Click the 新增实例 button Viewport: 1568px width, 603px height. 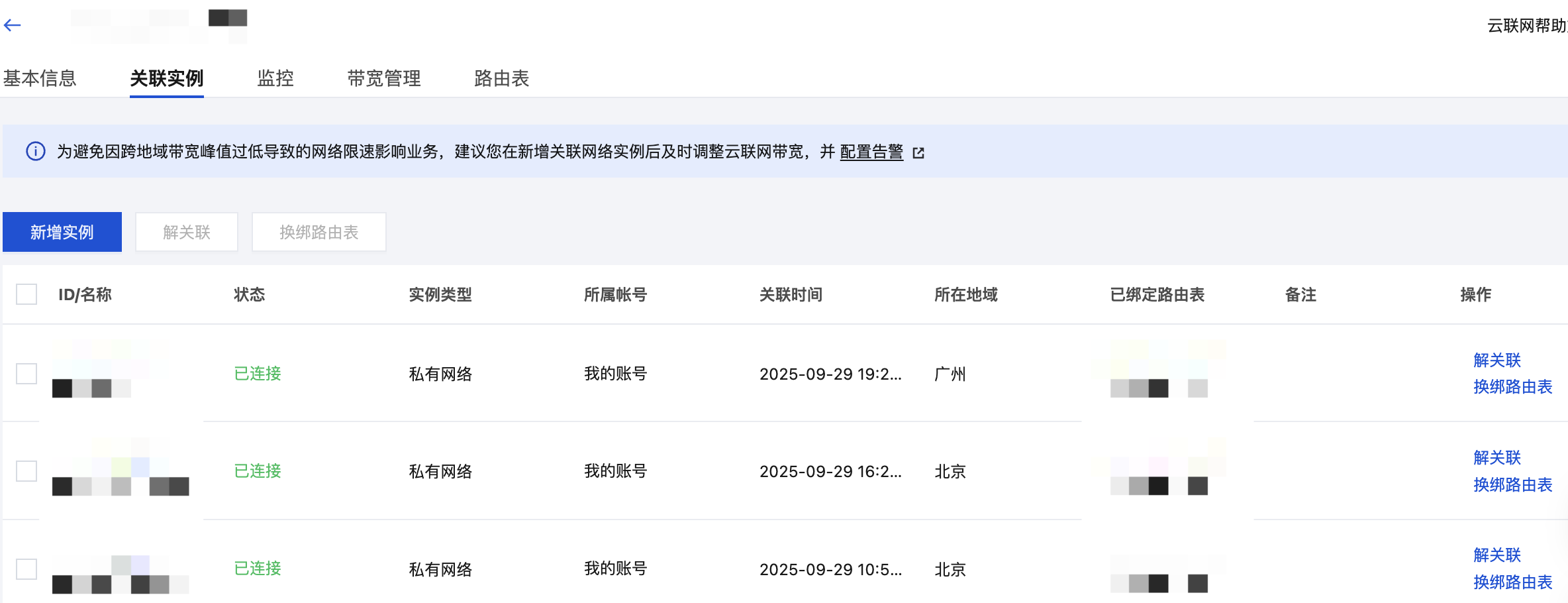tap(62, 232)
